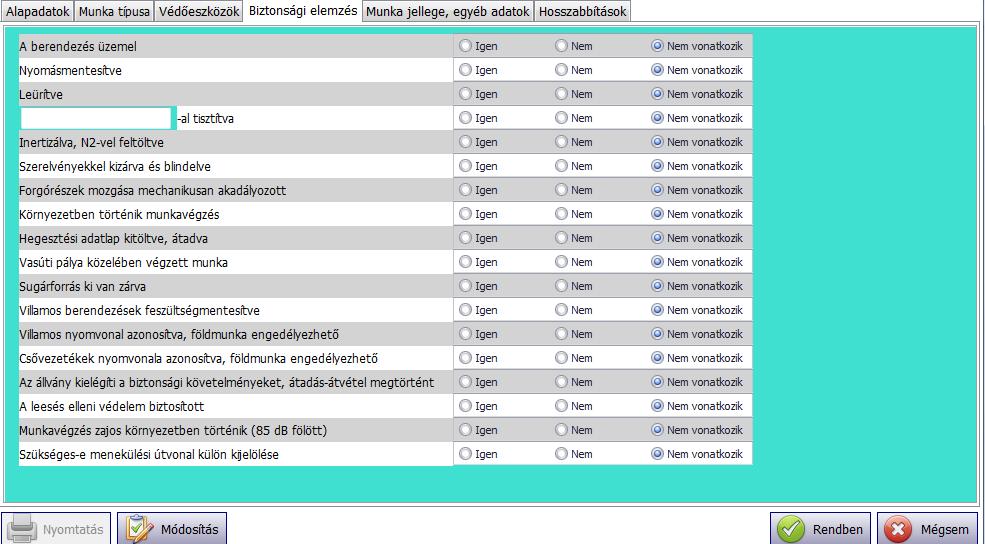Select Nem vonatkozik for 'Inertizálva, N2-vel feltöltve'
Image resolution: width=985 pixels, height=544 pixels.
(697, 142)
